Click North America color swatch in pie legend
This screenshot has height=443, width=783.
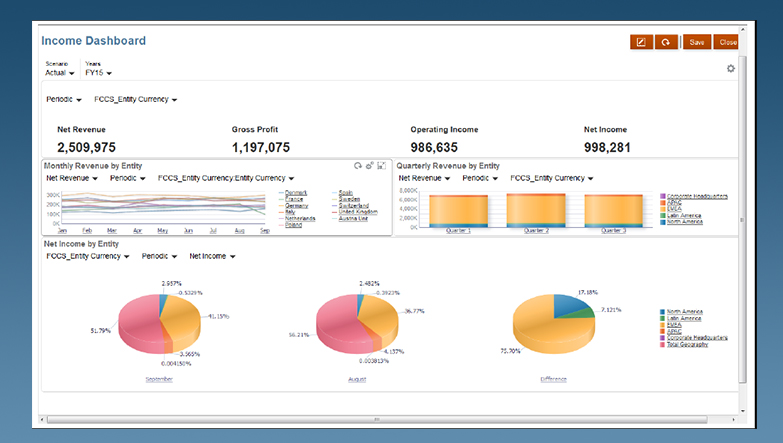click(662, 312)
